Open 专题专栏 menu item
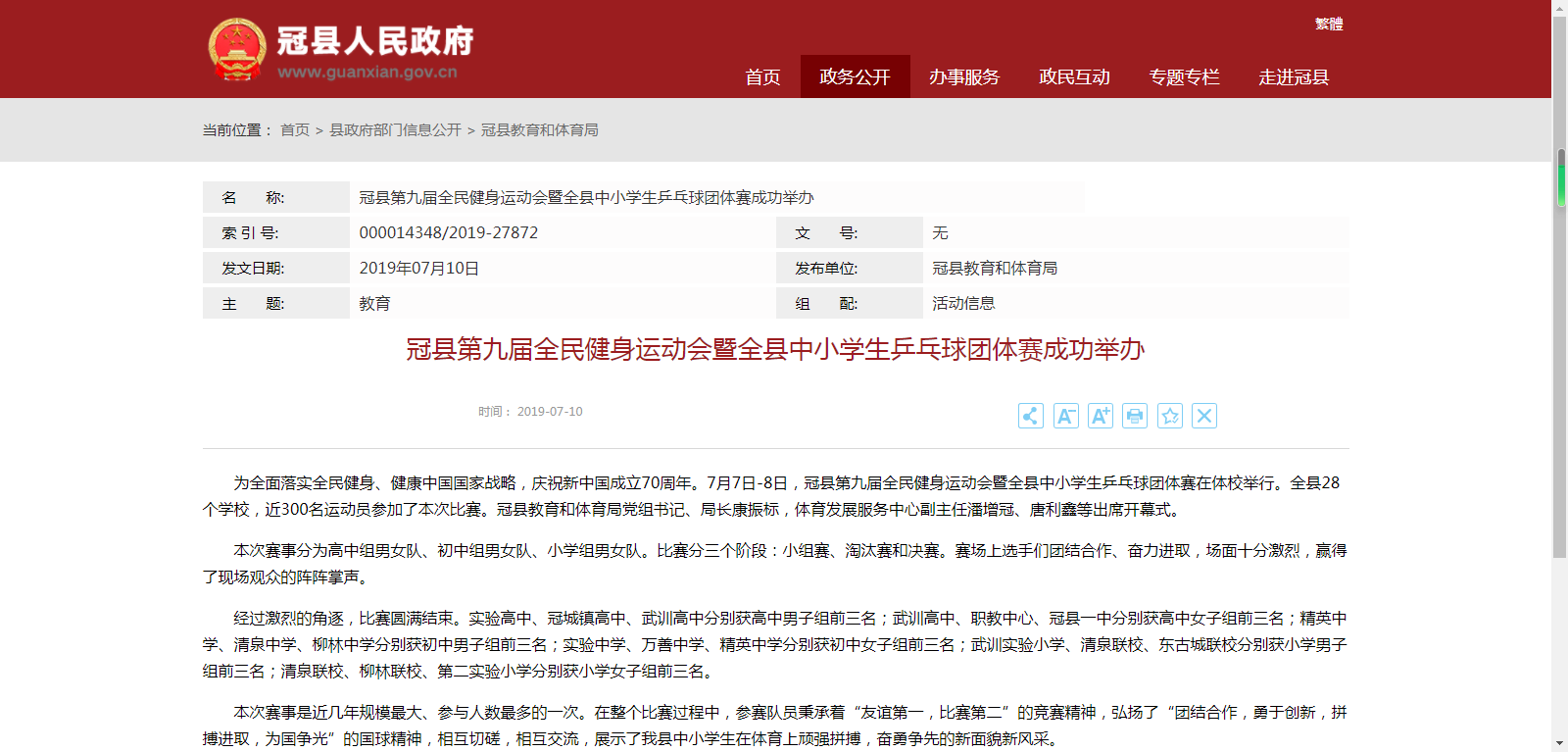This screenshot has width=1568, height=752. click(1184, 76)
